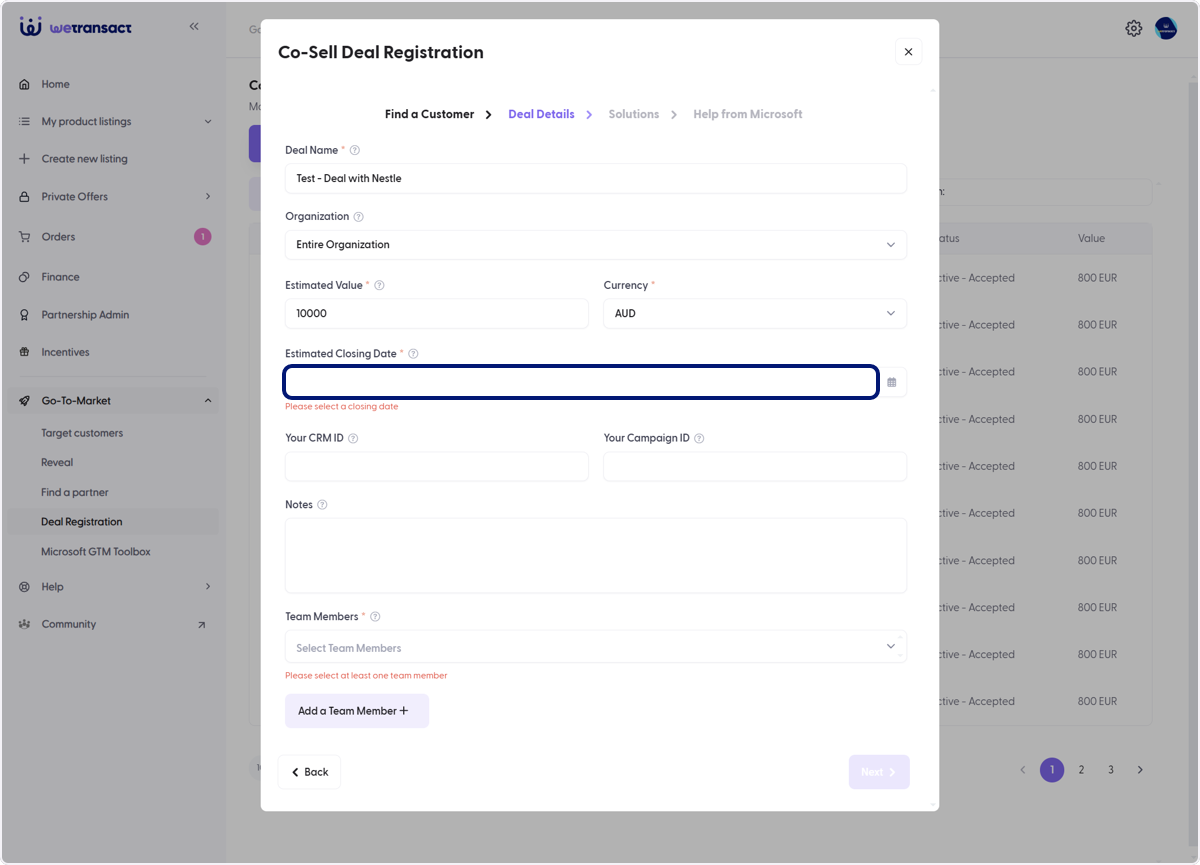Click help icon beside Team Members label
Viewport: 1200px width, 865px height.
tap(375, 617)
